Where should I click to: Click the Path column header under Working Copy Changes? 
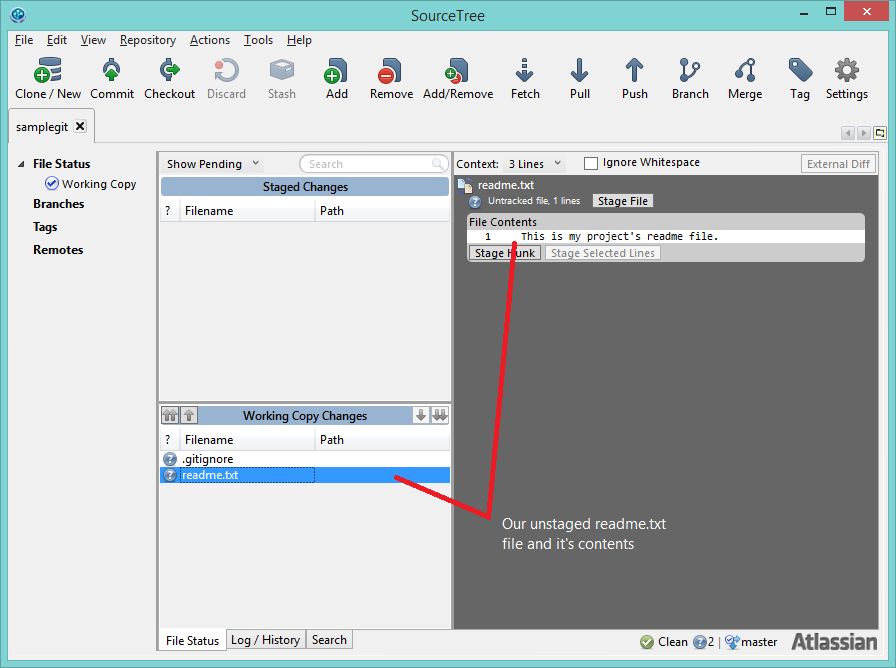[x=382, y=440]
